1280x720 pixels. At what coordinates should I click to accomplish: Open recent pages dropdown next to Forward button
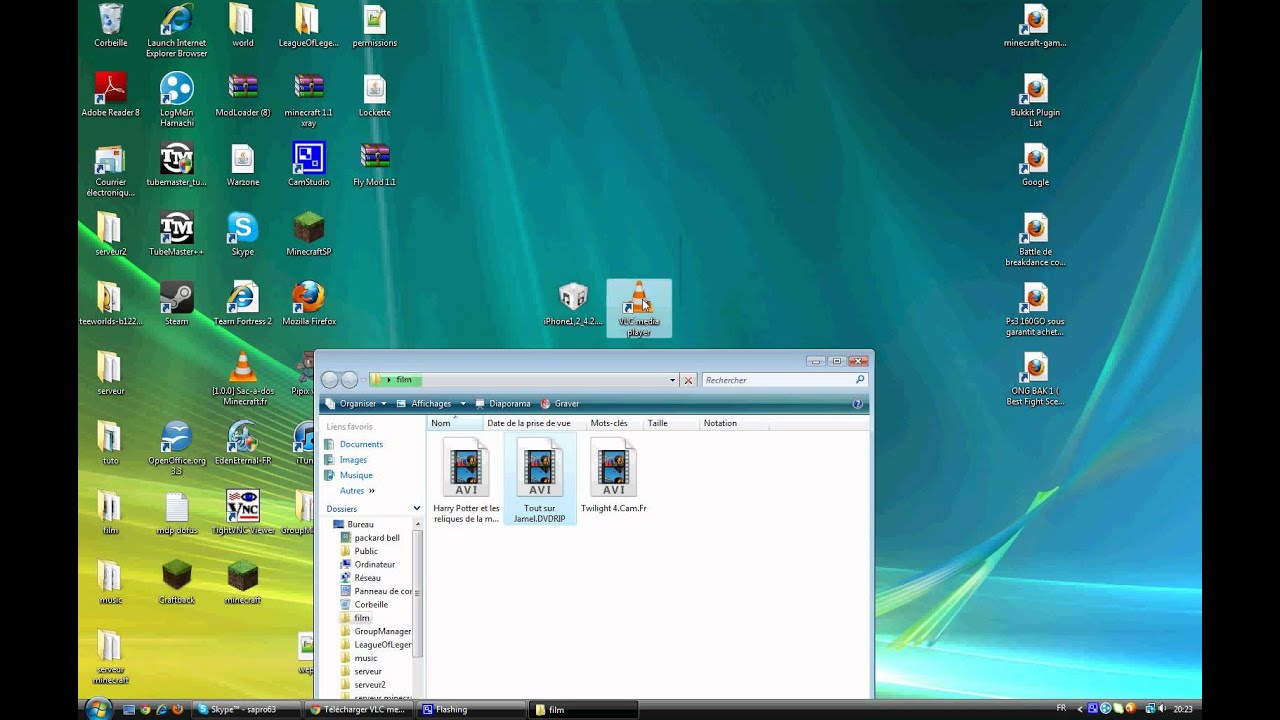pyautogui.click(x=364, y=380)
